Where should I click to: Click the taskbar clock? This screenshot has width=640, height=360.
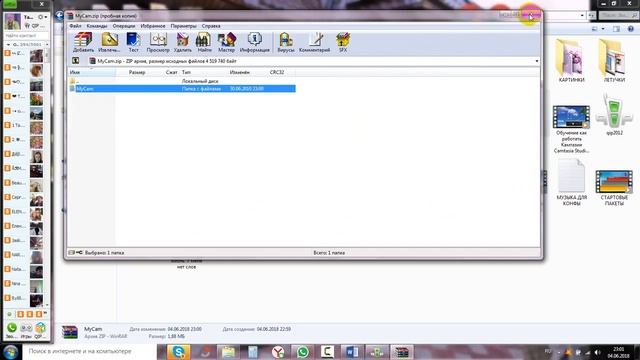[619, 352]
